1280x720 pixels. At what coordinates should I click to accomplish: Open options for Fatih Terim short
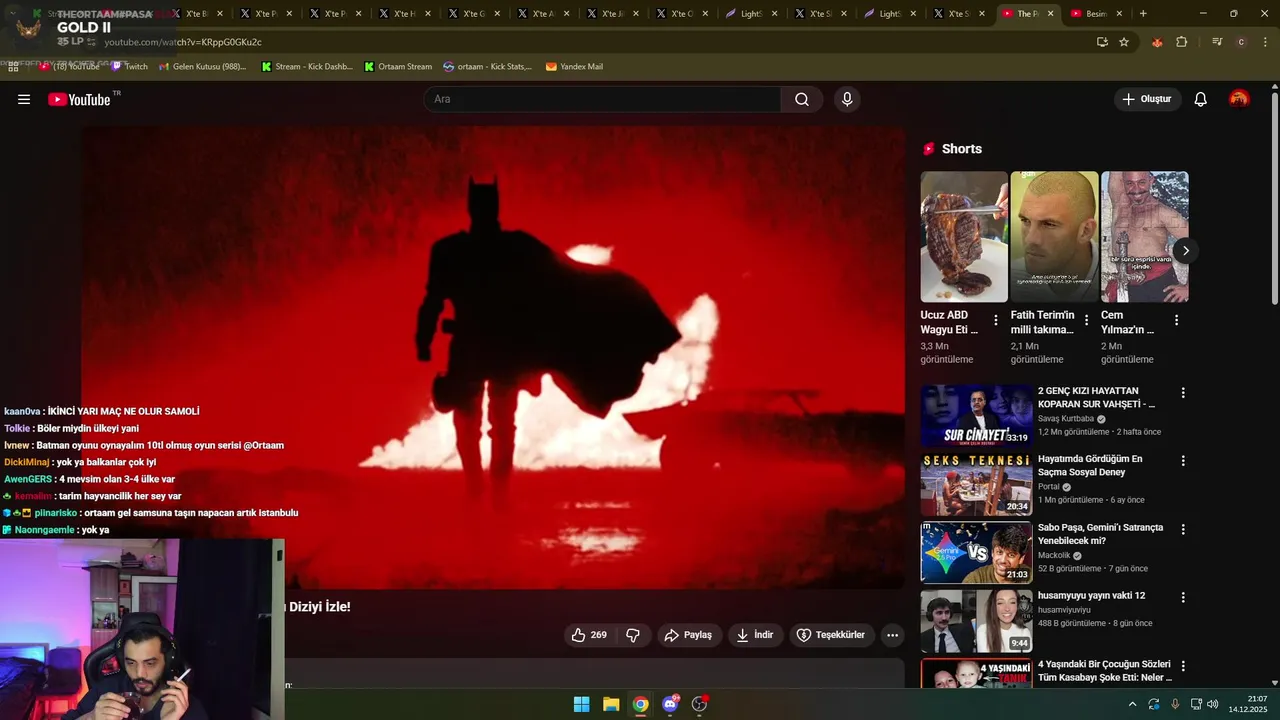point(1086,320)
